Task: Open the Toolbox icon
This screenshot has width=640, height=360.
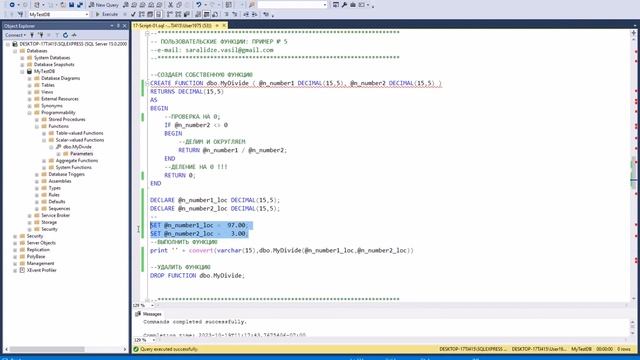Action: [353, 5]
